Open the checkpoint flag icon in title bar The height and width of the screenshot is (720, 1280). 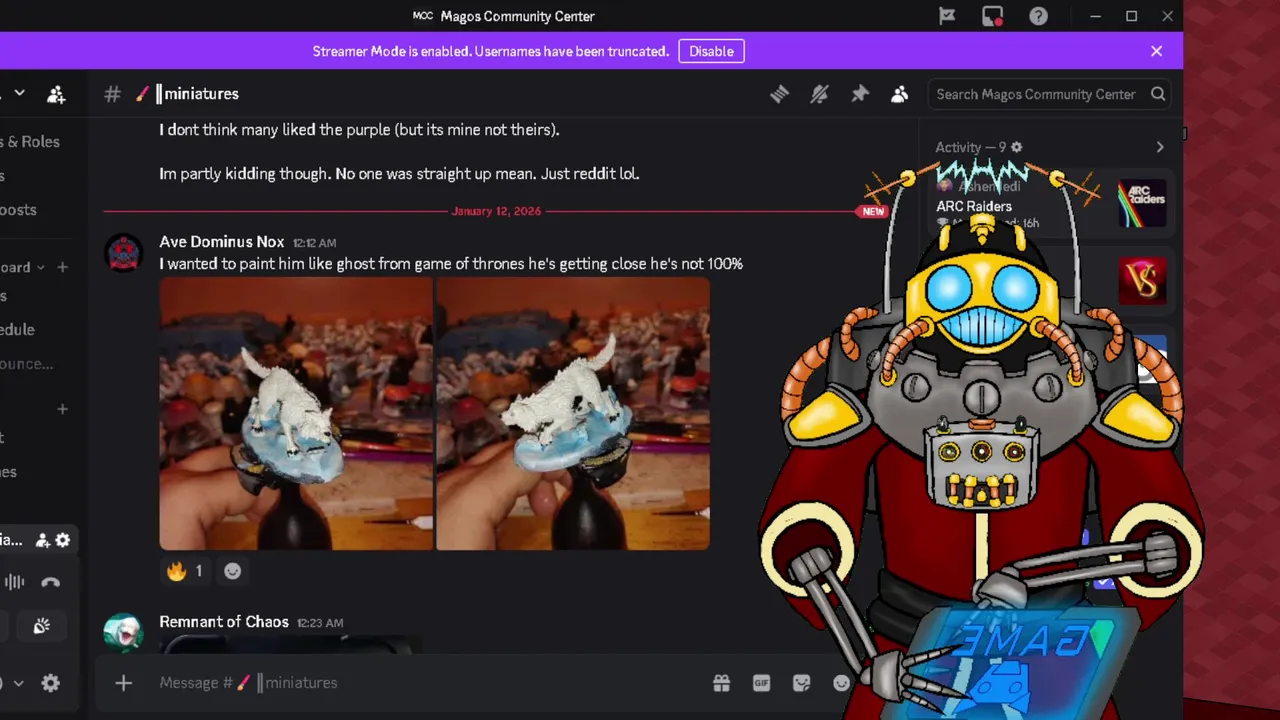pos(947,16)
